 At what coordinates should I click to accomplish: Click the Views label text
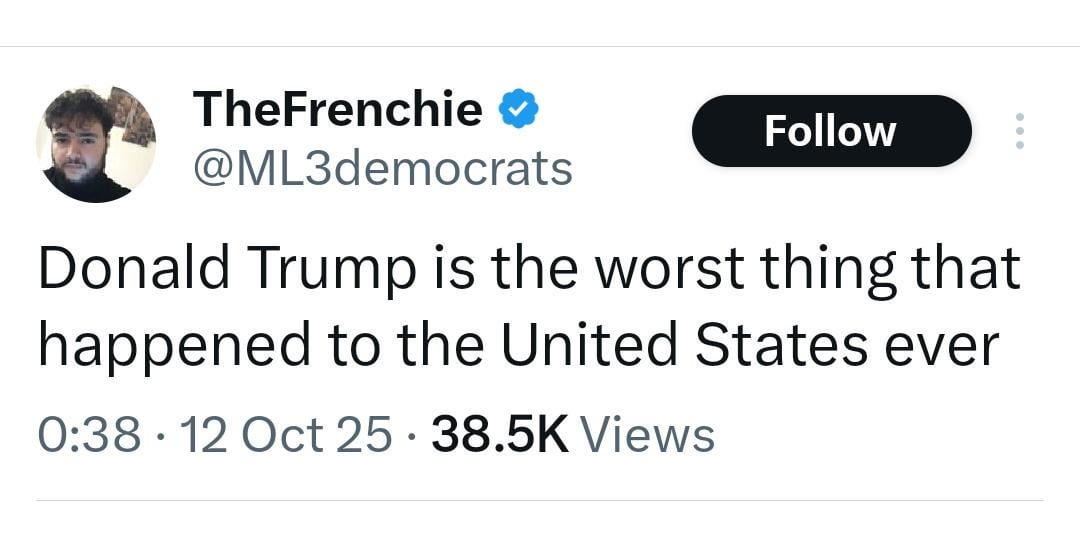click(648, 435)
